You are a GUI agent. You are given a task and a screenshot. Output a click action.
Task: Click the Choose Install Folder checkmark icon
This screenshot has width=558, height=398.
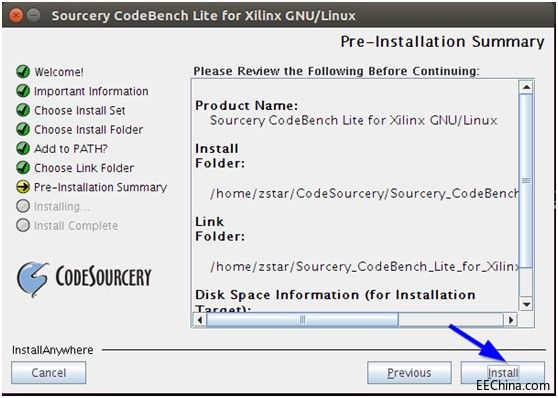23,129
